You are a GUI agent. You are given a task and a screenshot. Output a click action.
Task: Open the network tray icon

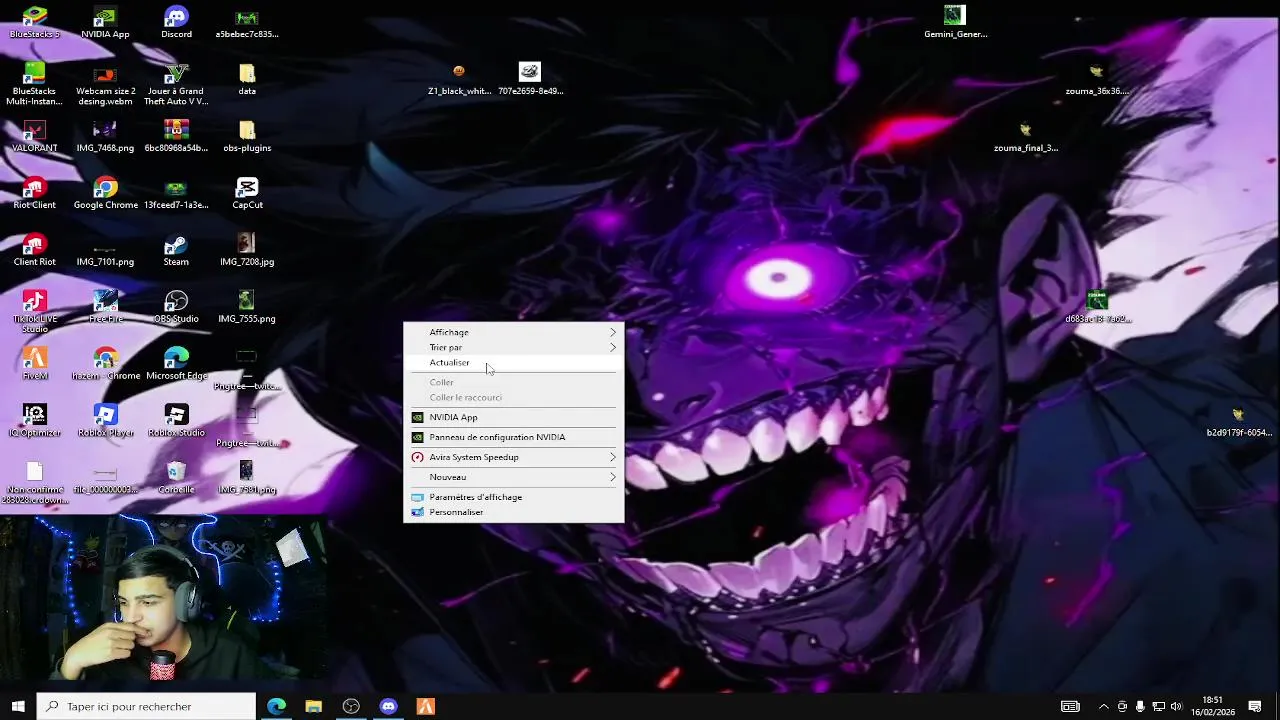1158,706
